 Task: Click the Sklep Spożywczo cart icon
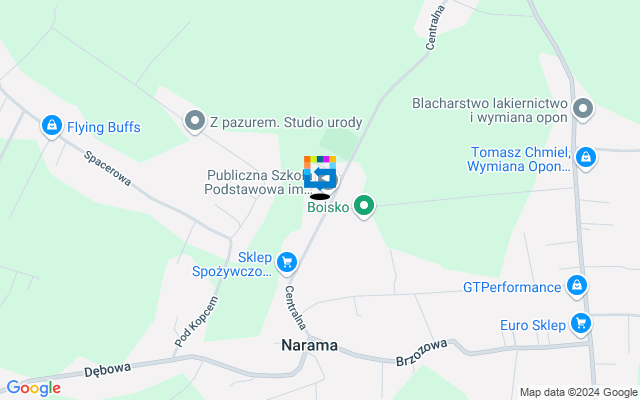tap(287, 263)
